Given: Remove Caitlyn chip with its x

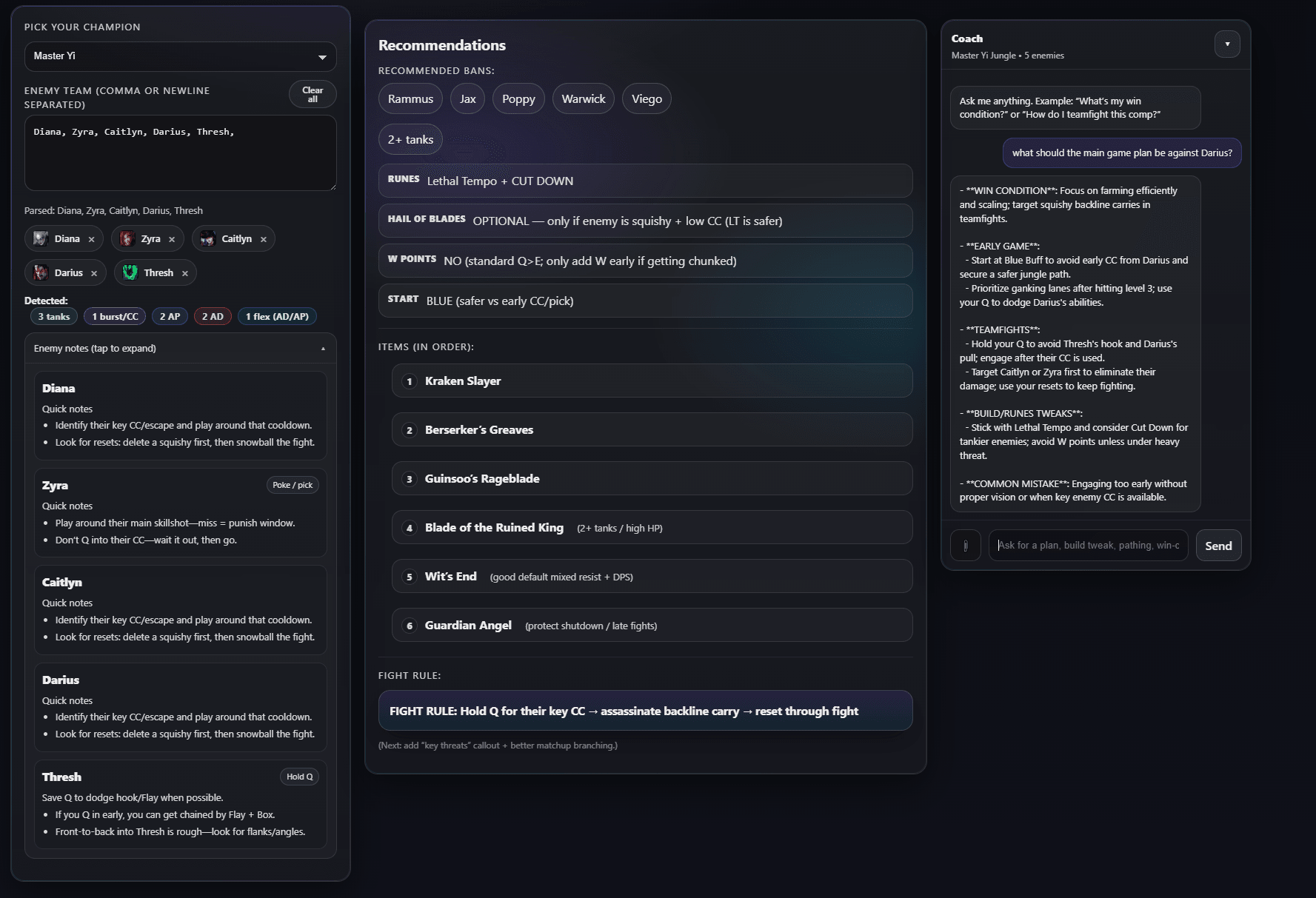Looking at the screenshot, I should (263, 239).
